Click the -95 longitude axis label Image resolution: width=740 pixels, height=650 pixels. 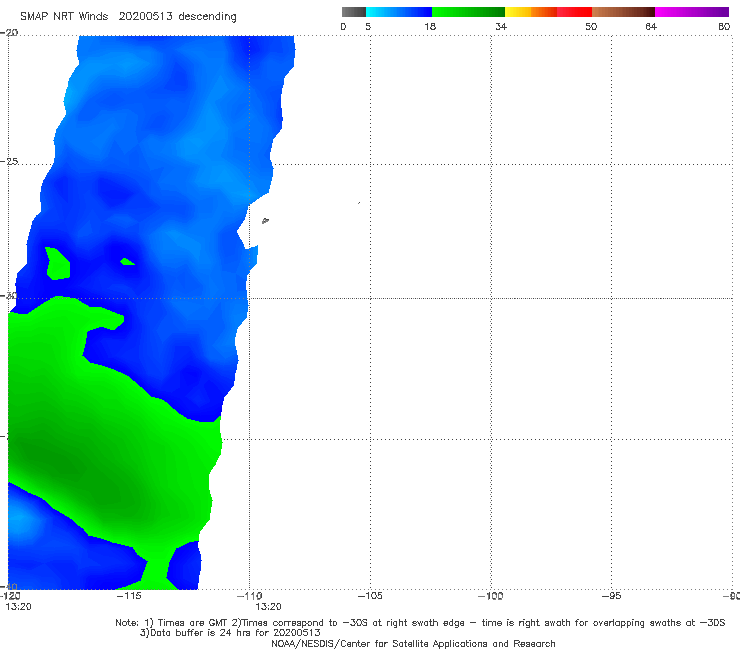611,596
